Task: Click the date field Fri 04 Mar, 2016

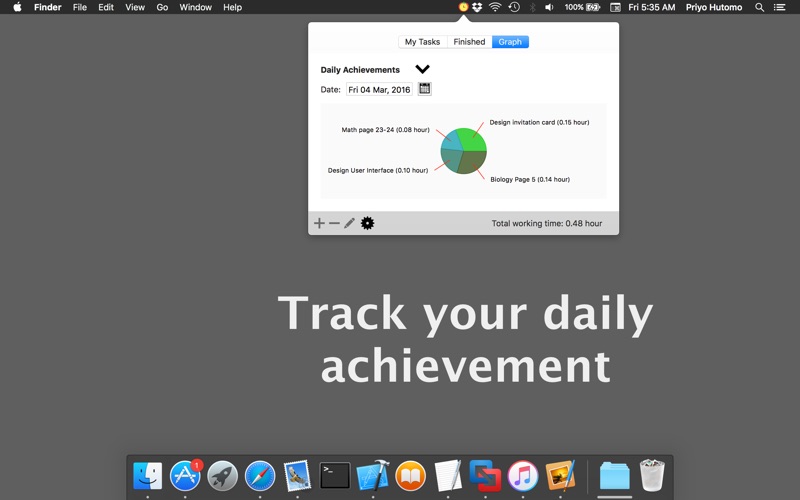Action: (379, 89)
